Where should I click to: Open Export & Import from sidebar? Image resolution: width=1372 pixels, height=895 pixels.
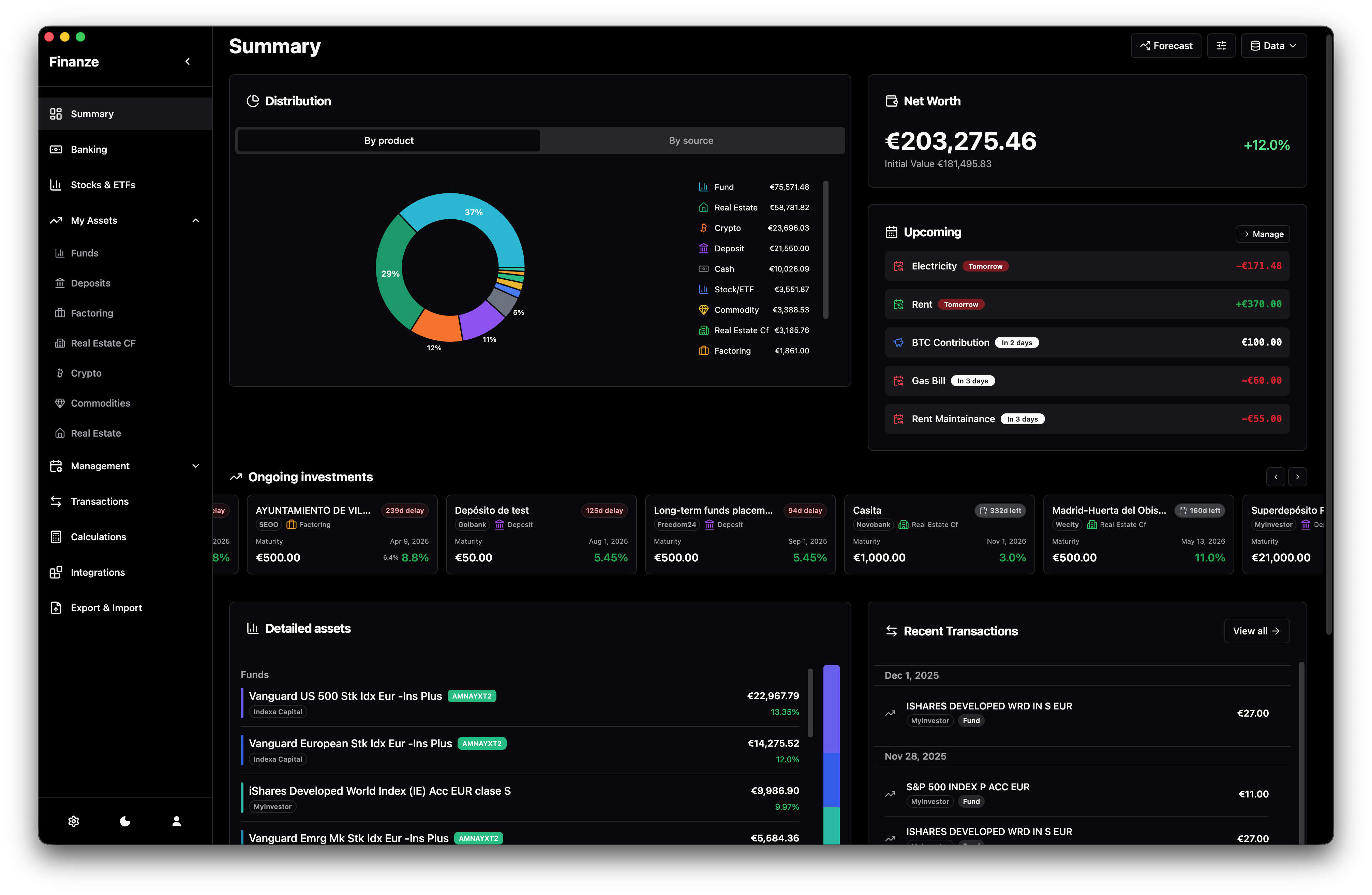[x=106, y=608]
